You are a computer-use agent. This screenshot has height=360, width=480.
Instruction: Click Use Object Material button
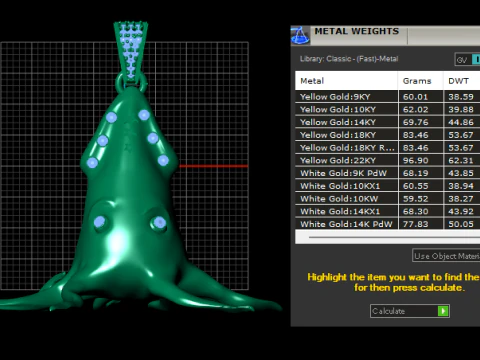point(446,256)
